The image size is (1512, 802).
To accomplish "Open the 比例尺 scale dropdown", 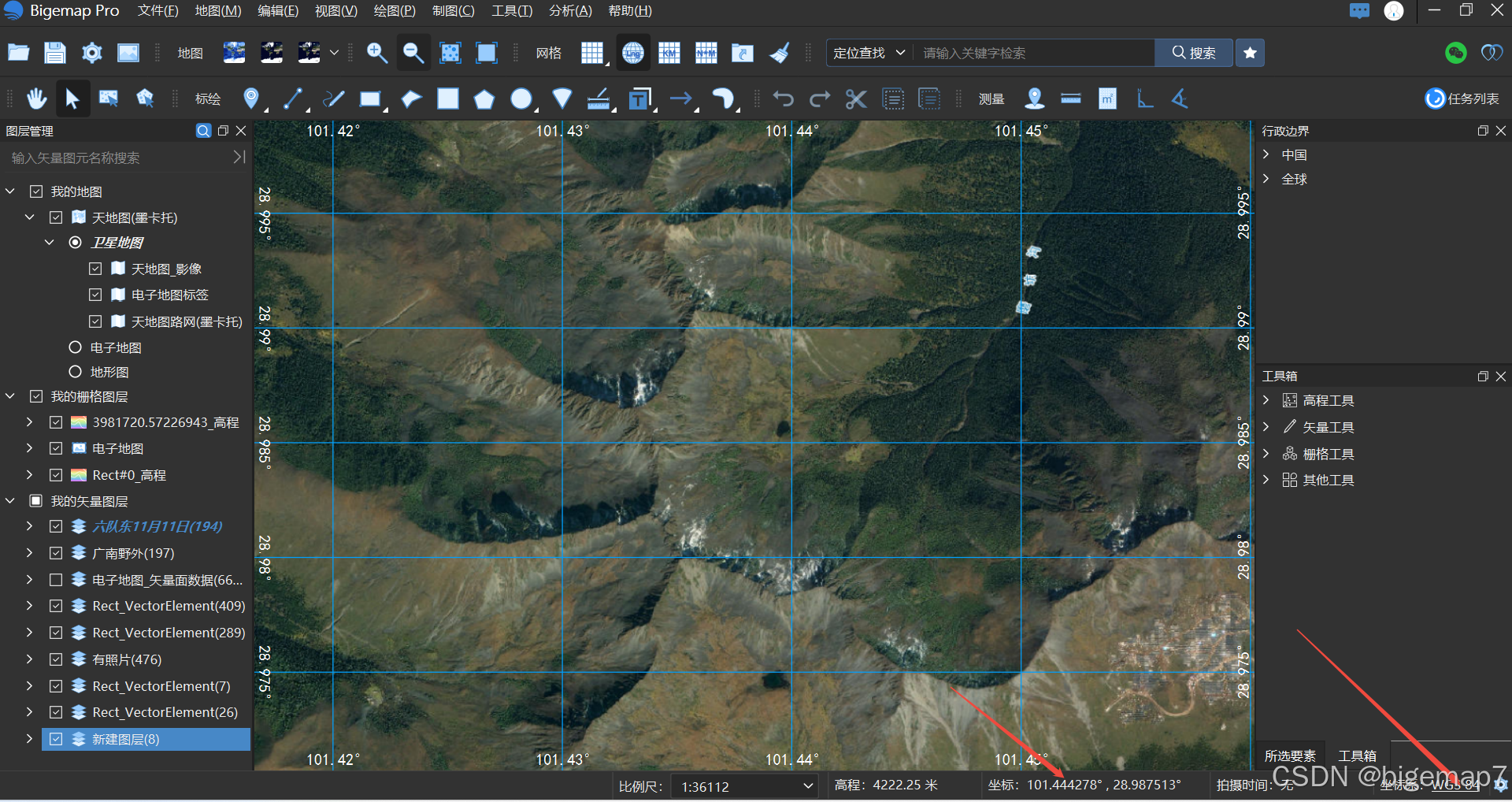I will 745,786.
